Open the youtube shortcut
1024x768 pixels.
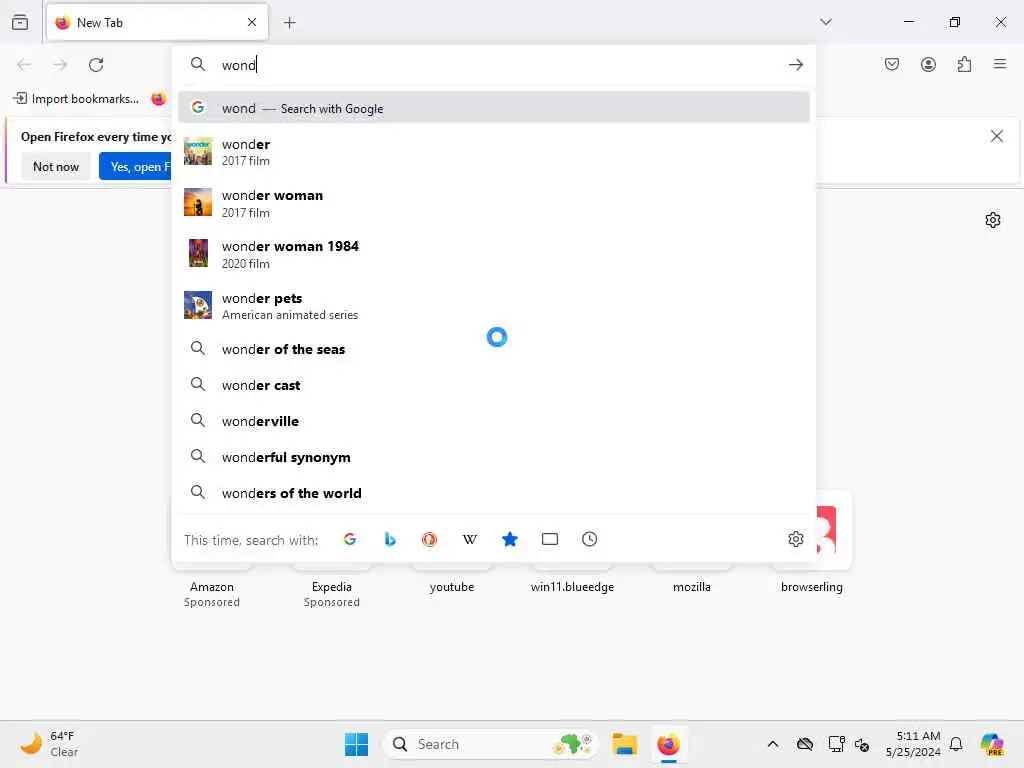click(x=452, y=587)
